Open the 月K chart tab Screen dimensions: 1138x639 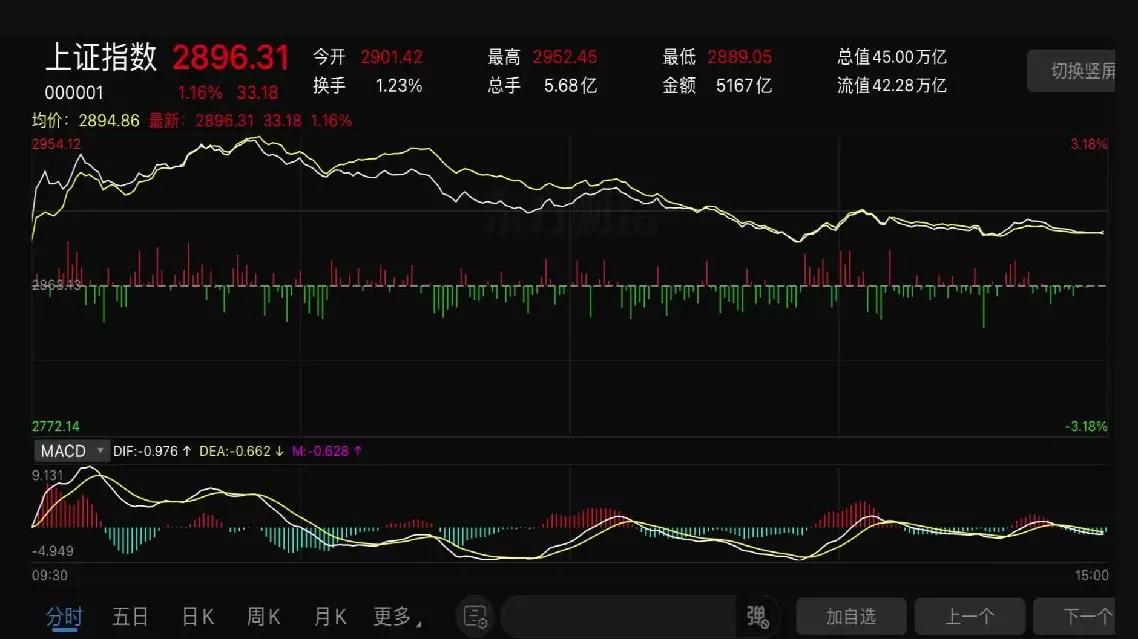point(329,617)
